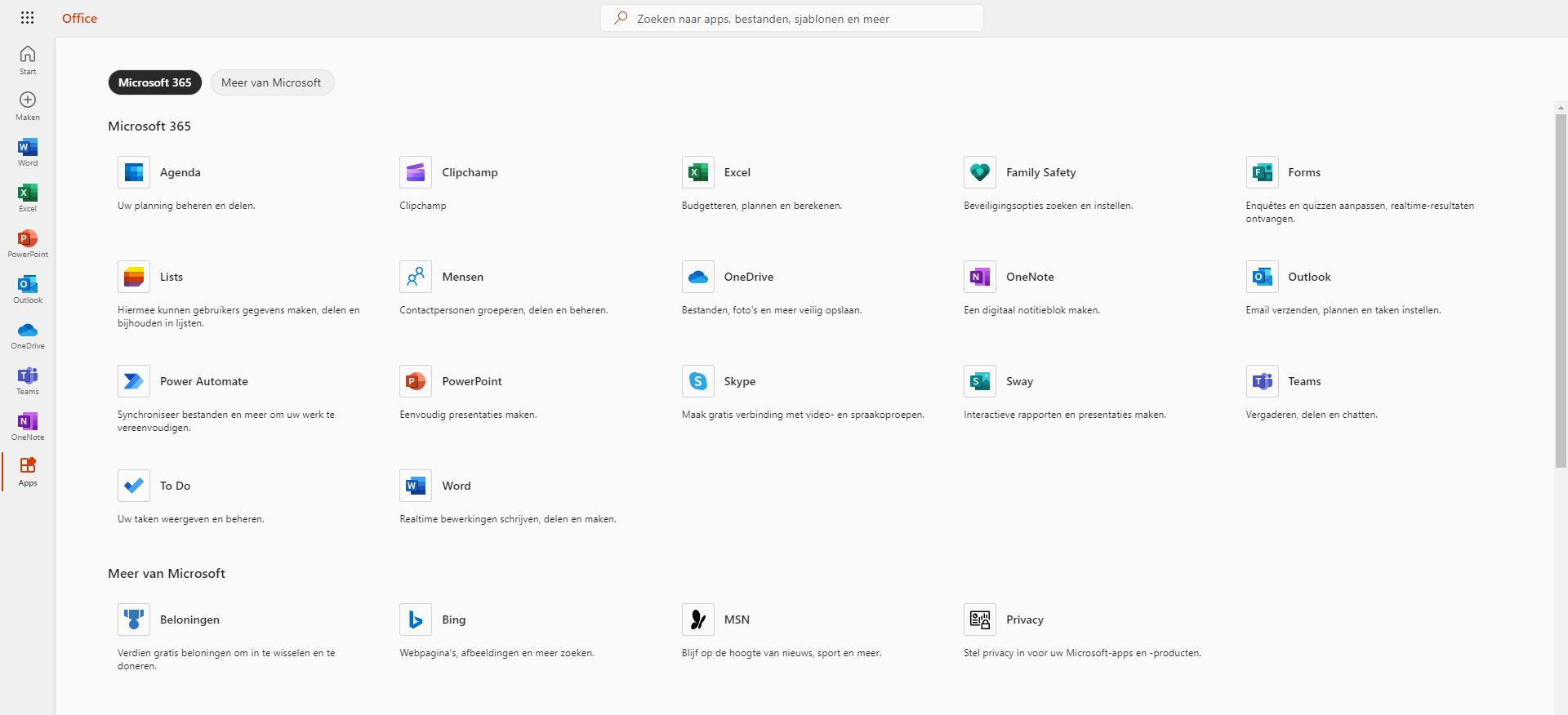Open the Word tile icon in the apps grid

coord(416,486)
